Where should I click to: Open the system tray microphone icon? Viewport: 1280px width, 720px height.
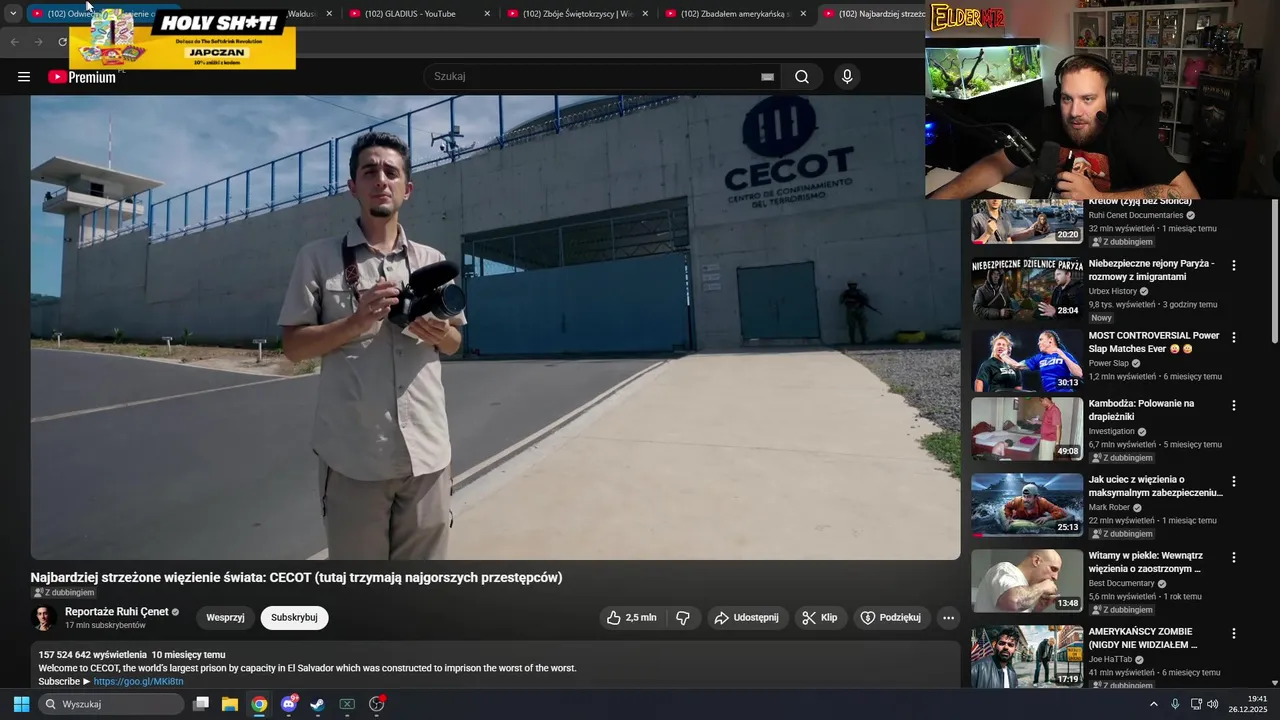pyautogui.click(x=1175, y=704)
